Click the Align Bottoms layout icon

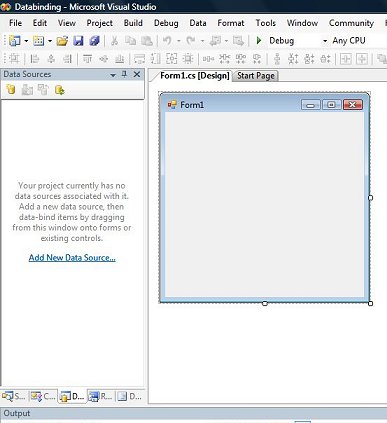click(x=119, y=59)
